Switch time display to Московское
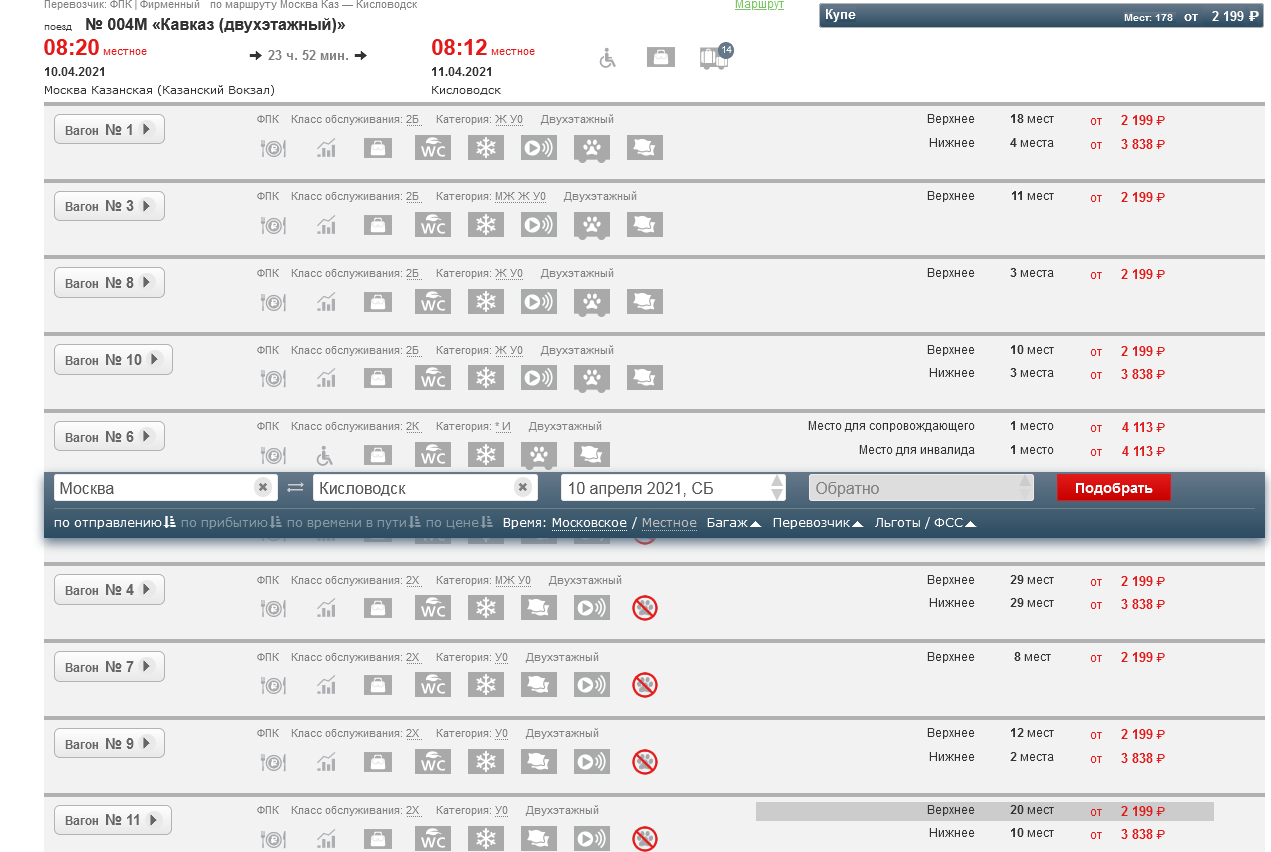Screen dimensions: 1271x852 (589, 523)
